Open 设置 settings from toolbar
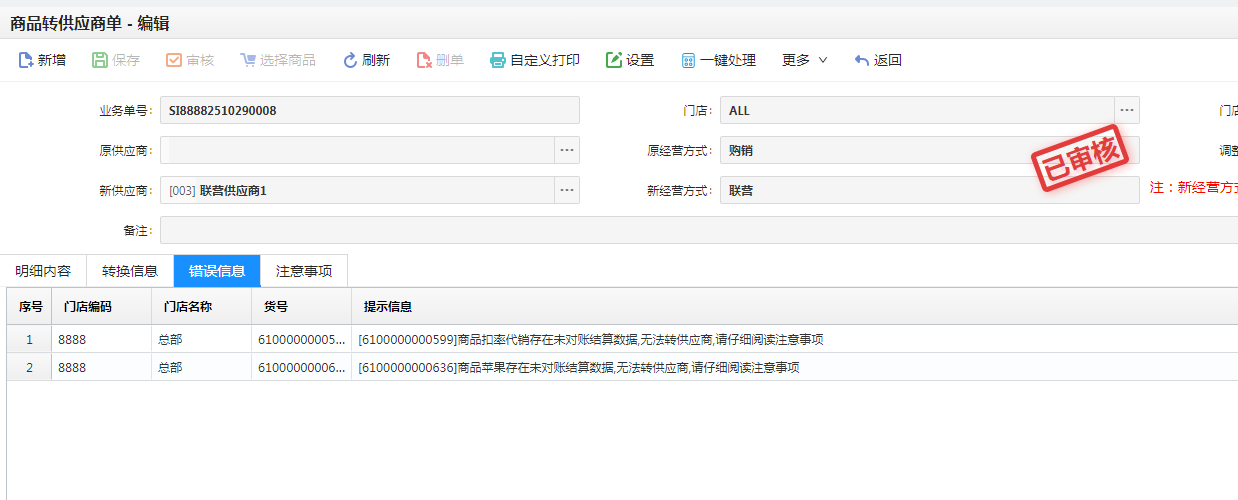Screen dimensions: 1238x500 614,60
